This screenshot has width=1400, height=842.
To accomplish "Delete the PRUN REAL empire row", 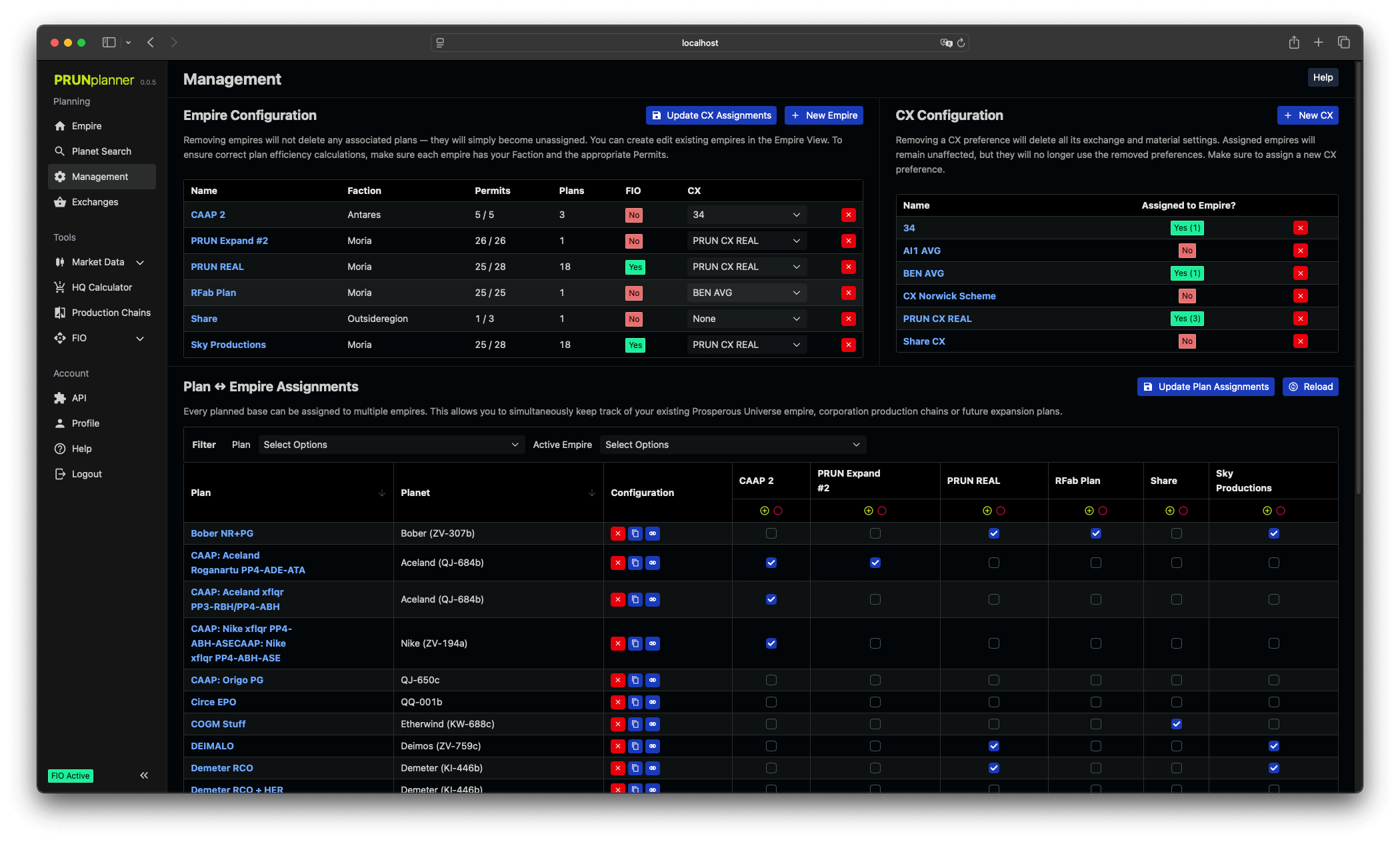I will click(x=848, y=267).
